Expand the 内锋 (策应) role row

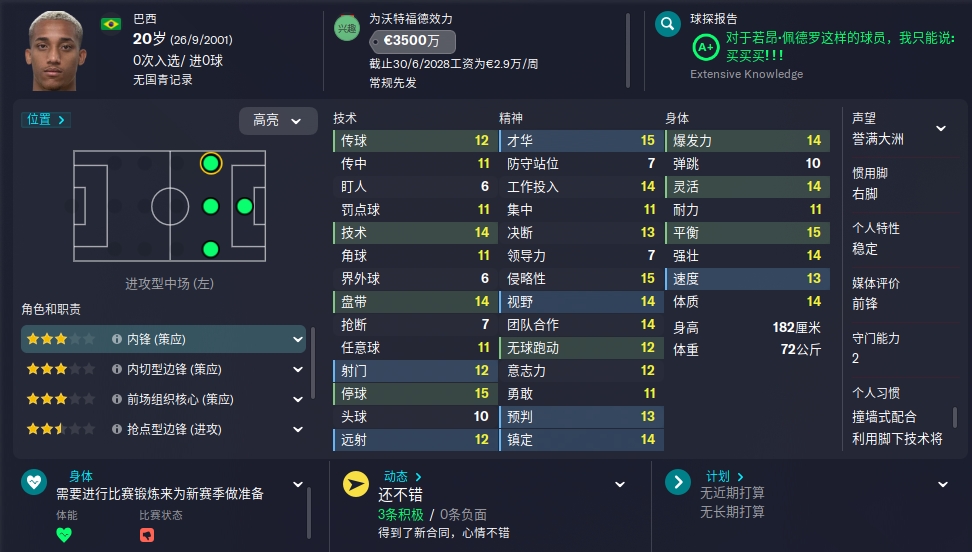[164, 339]
